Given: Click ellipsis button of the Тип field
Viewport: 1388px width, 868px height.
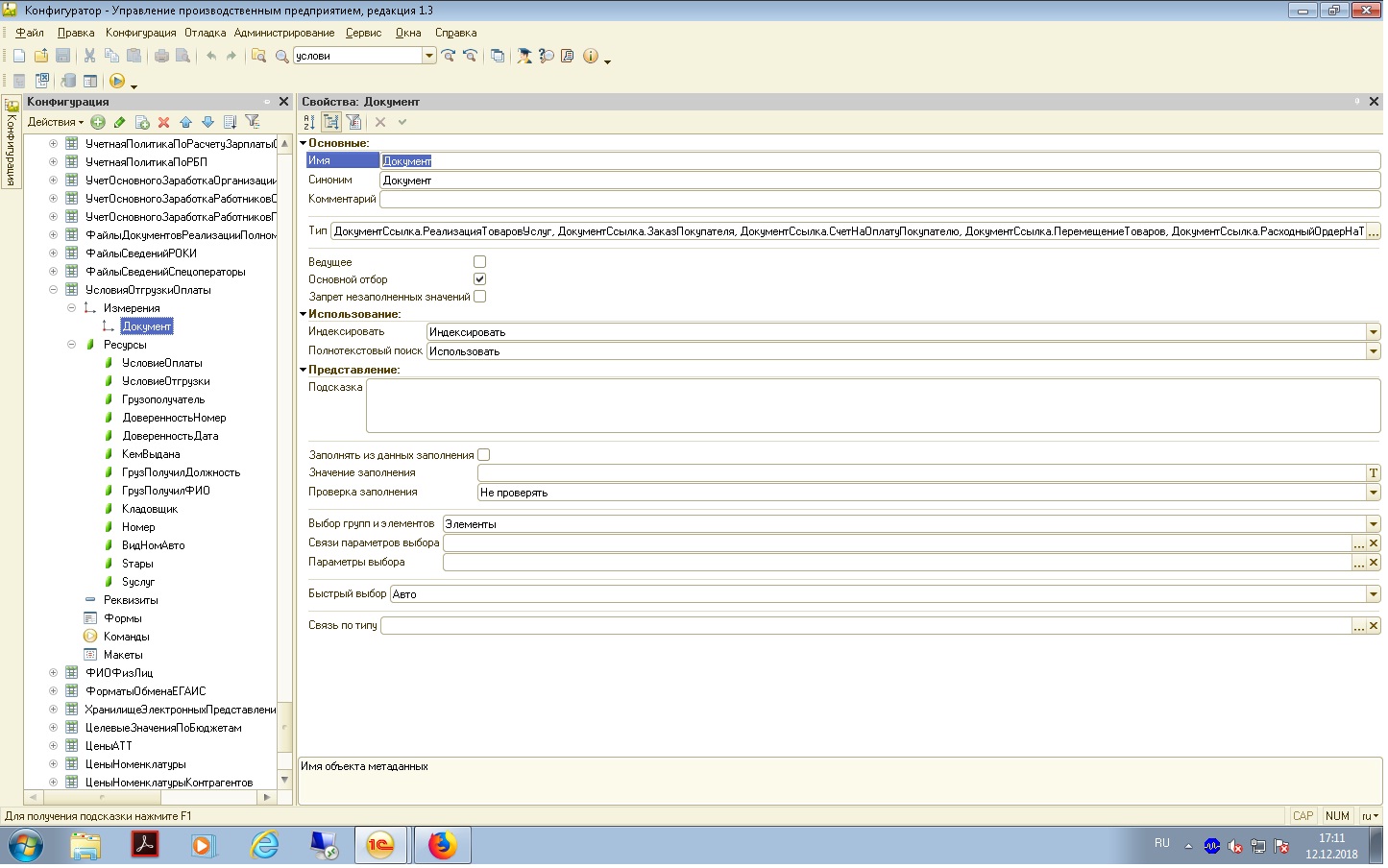Looking at the screenshot, I should pyautogui.click(x=1373, y=232).
